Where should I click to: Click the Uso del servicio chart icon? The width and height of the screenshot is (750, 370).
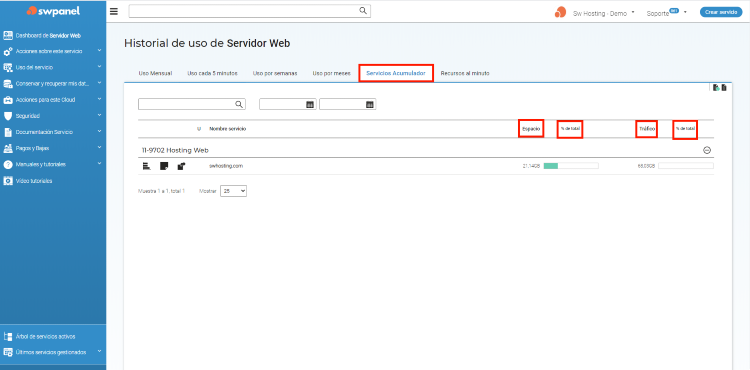click(8, 67)
